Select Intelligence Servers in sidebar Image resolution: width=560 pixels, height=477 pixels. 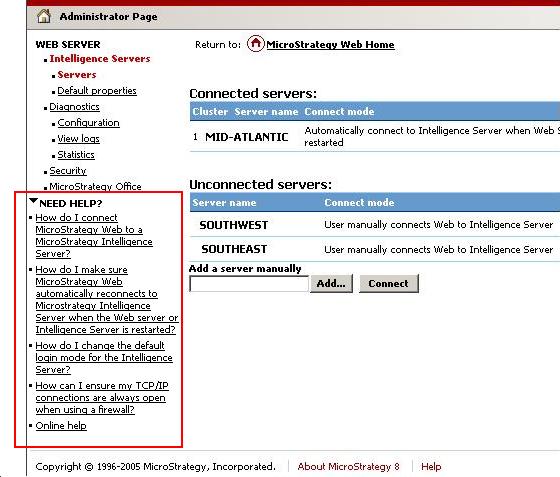(x=100, y=59)
